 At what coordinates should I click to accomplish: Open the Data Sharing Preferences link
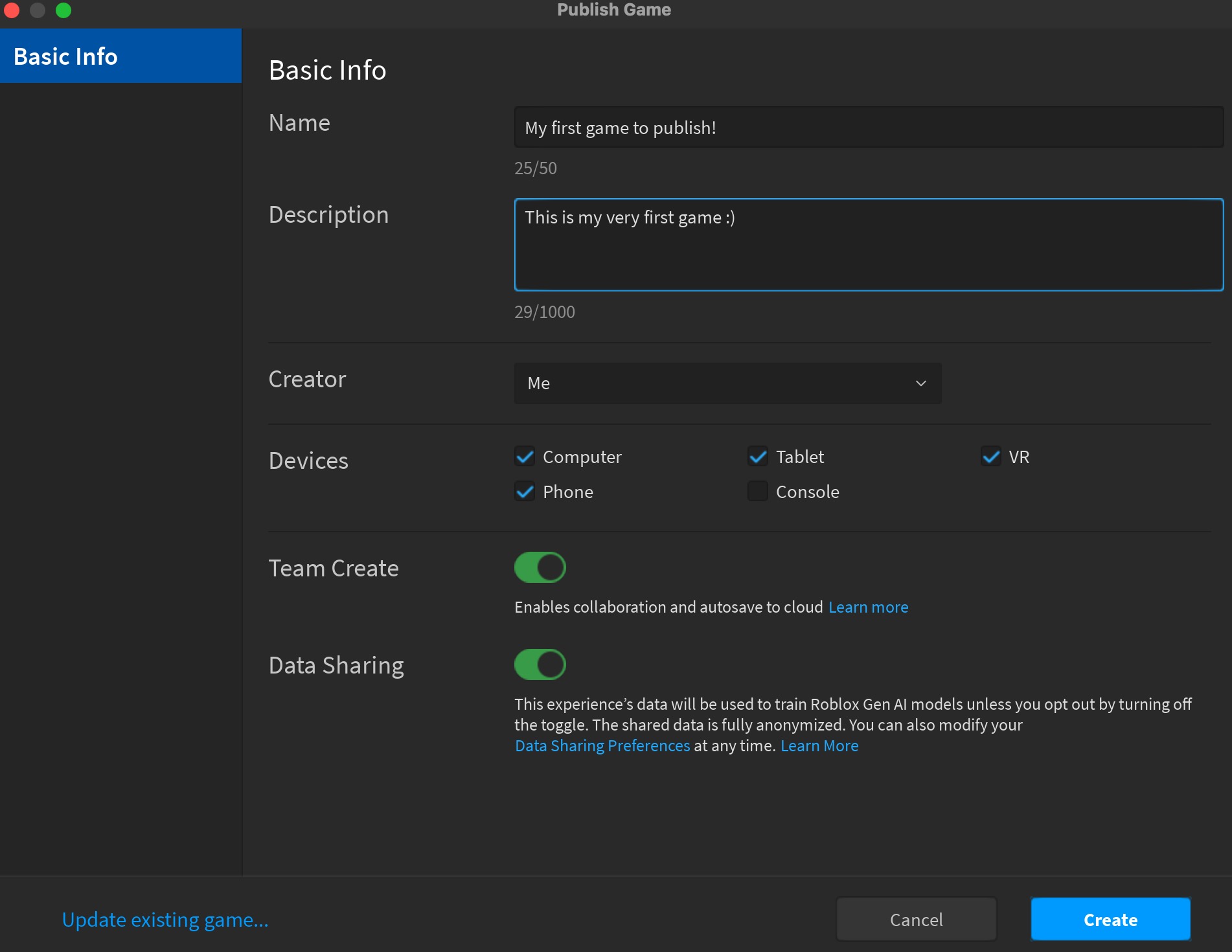pyautogui.click(x=602, y=745)
